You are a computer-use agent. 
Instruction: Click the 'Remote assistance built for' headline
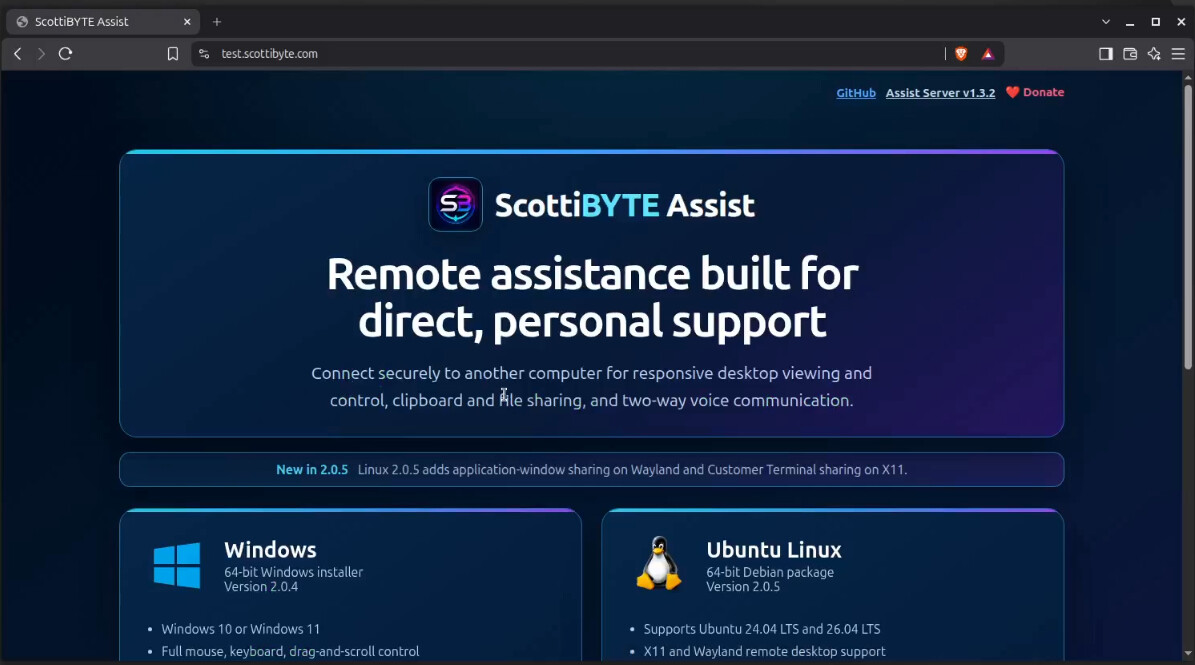pos(592,273)
